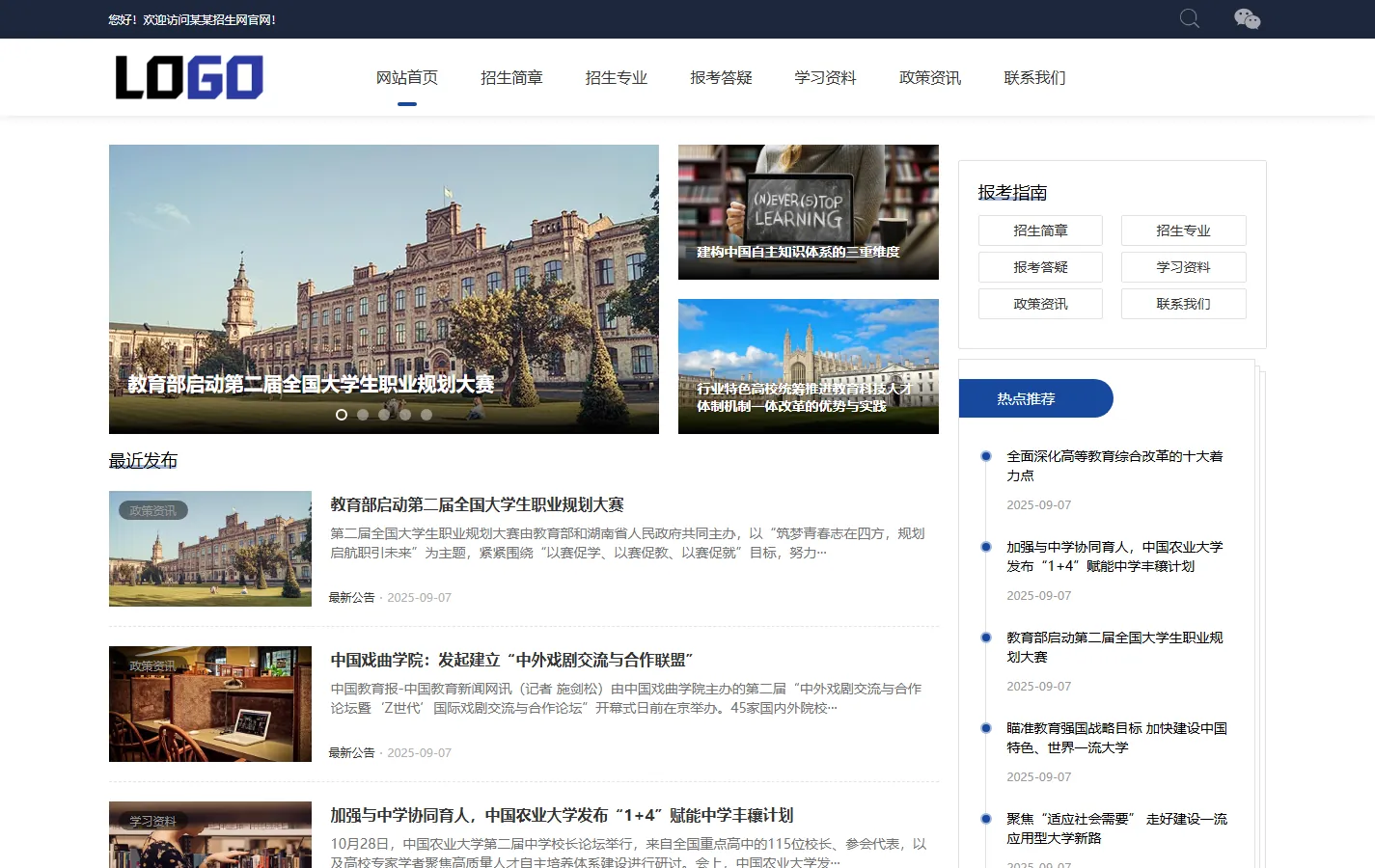Click 政策资讯 tag on 中国戏曲学院 thumbnail

tap(152, 666)
